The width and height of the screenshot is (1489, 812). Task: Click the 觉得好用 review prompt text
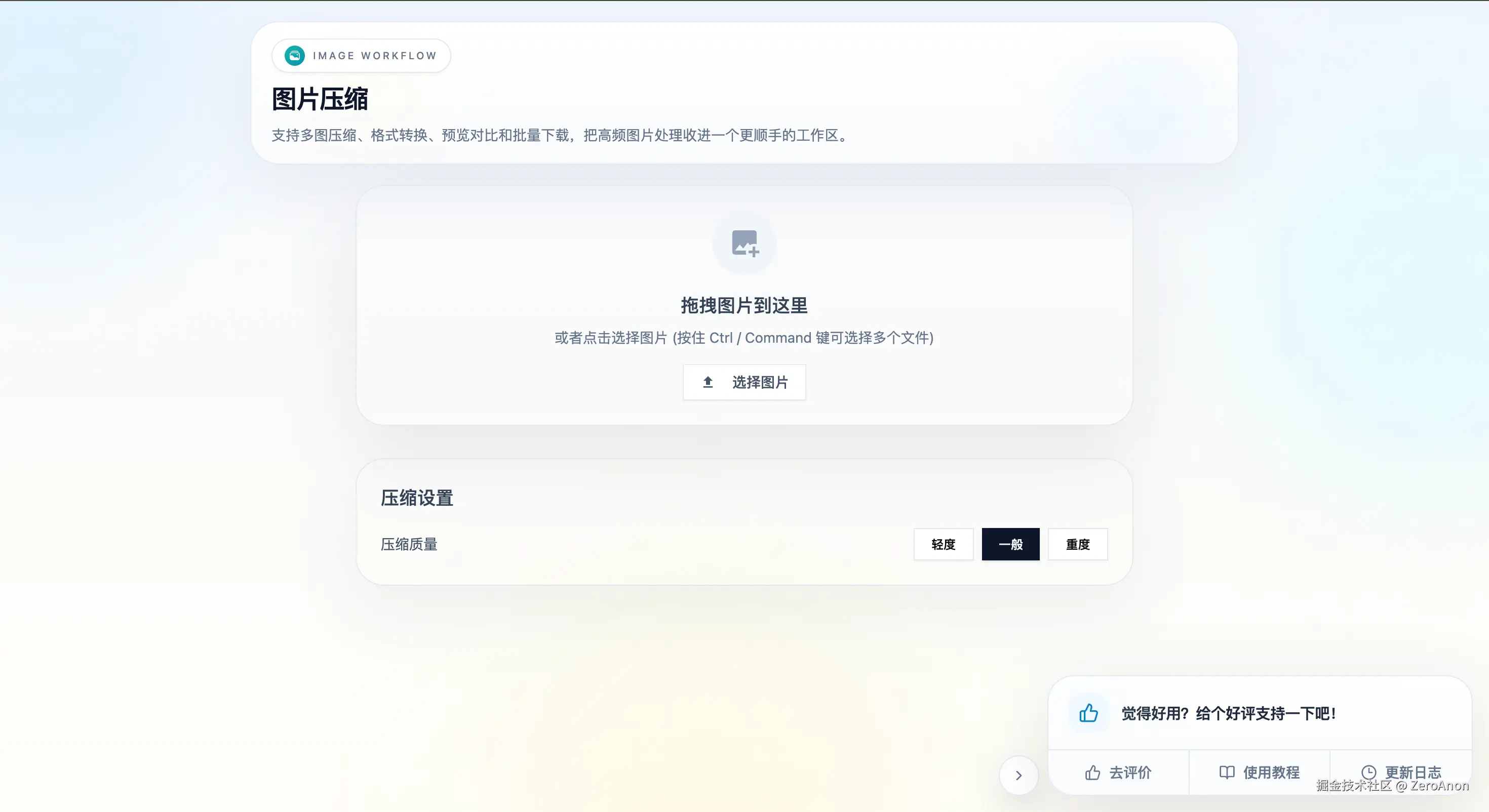(x=1228, y=714)
